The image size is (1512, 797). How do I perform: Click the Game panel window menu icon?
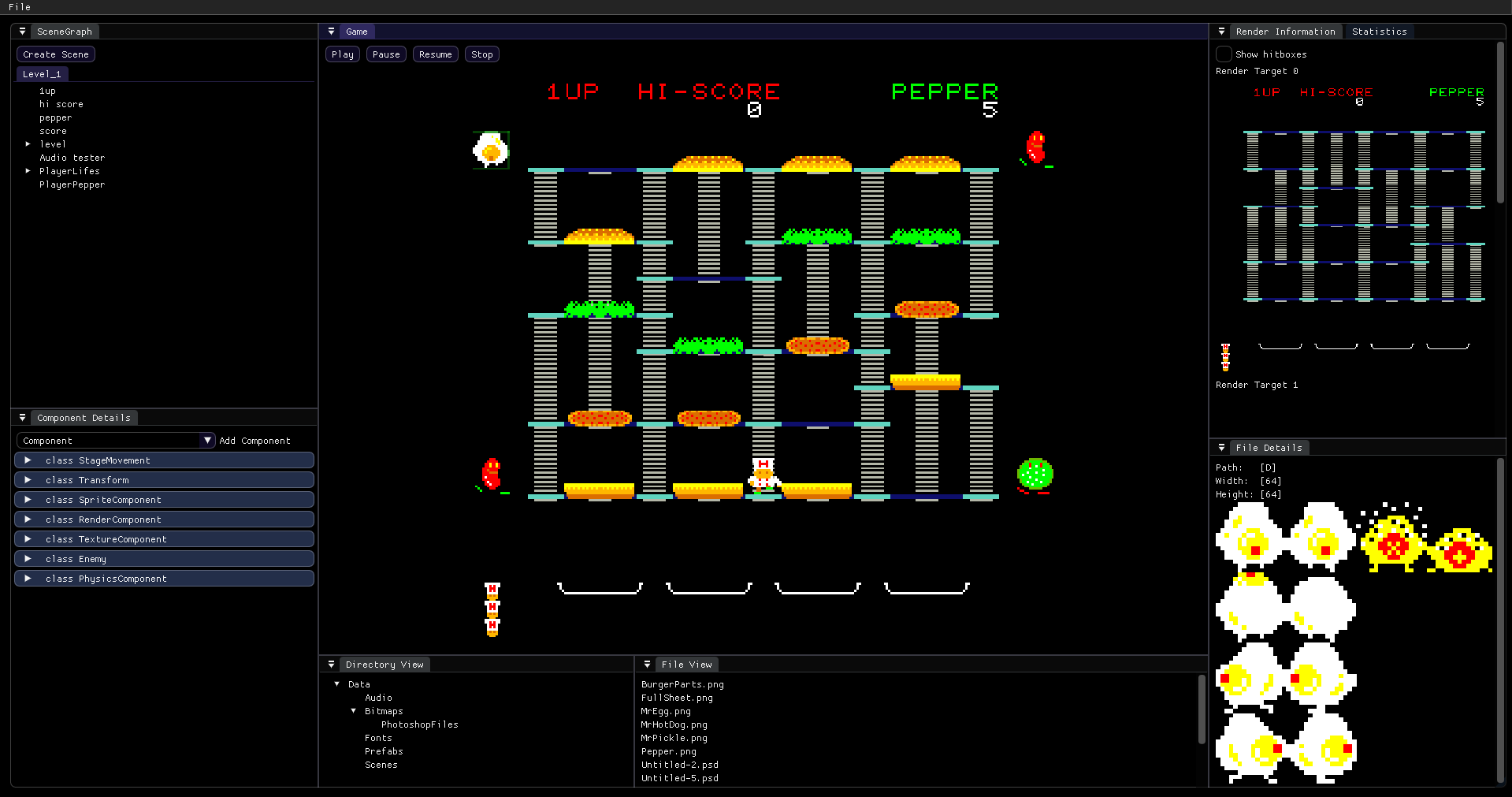point(331,32)
